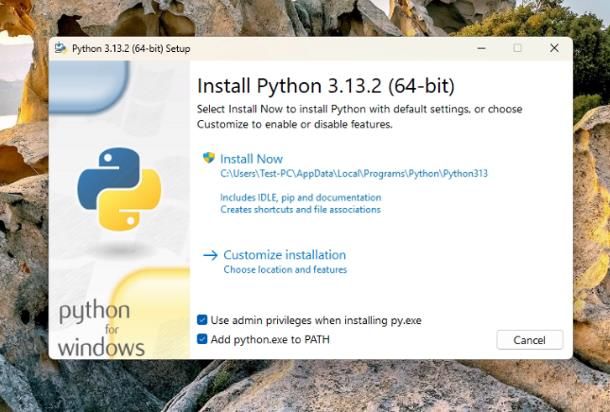This screenshot has height=412, width=610.
Task: Click the shield icon beside Install Now
Action: 209,158
